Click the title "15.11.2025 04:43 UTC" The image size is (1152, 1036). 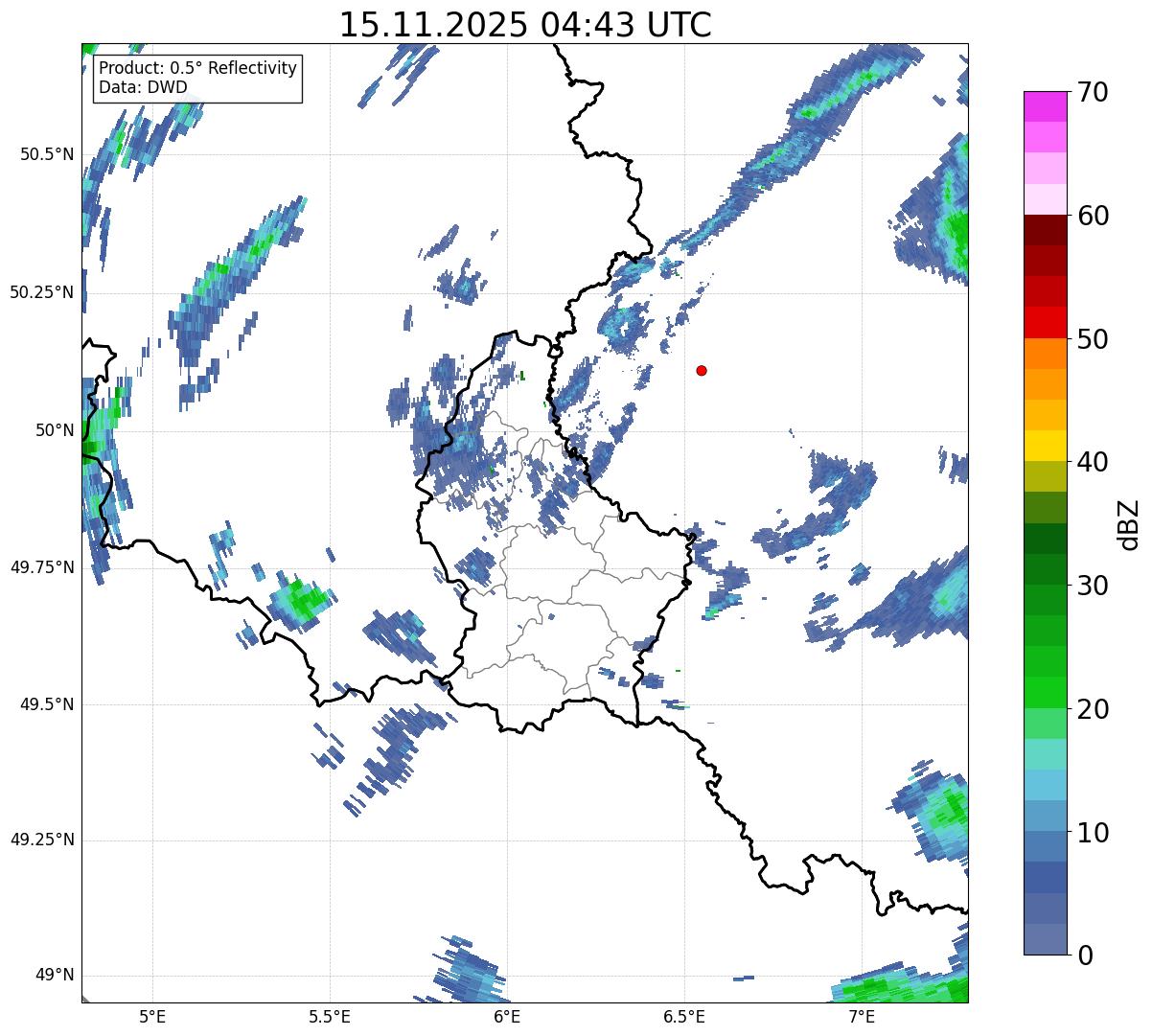pyautogui.click(x=525, y=24)
